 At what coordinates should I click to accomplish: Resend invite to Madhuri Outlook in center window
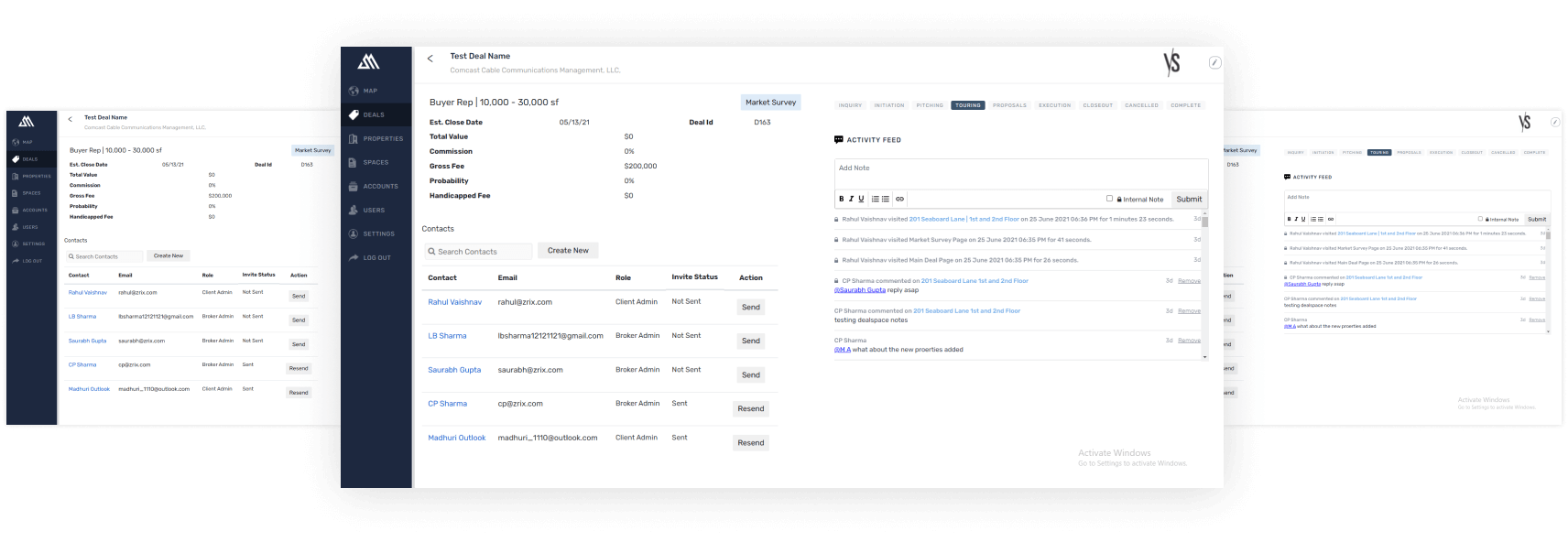(x=750, y=443)
